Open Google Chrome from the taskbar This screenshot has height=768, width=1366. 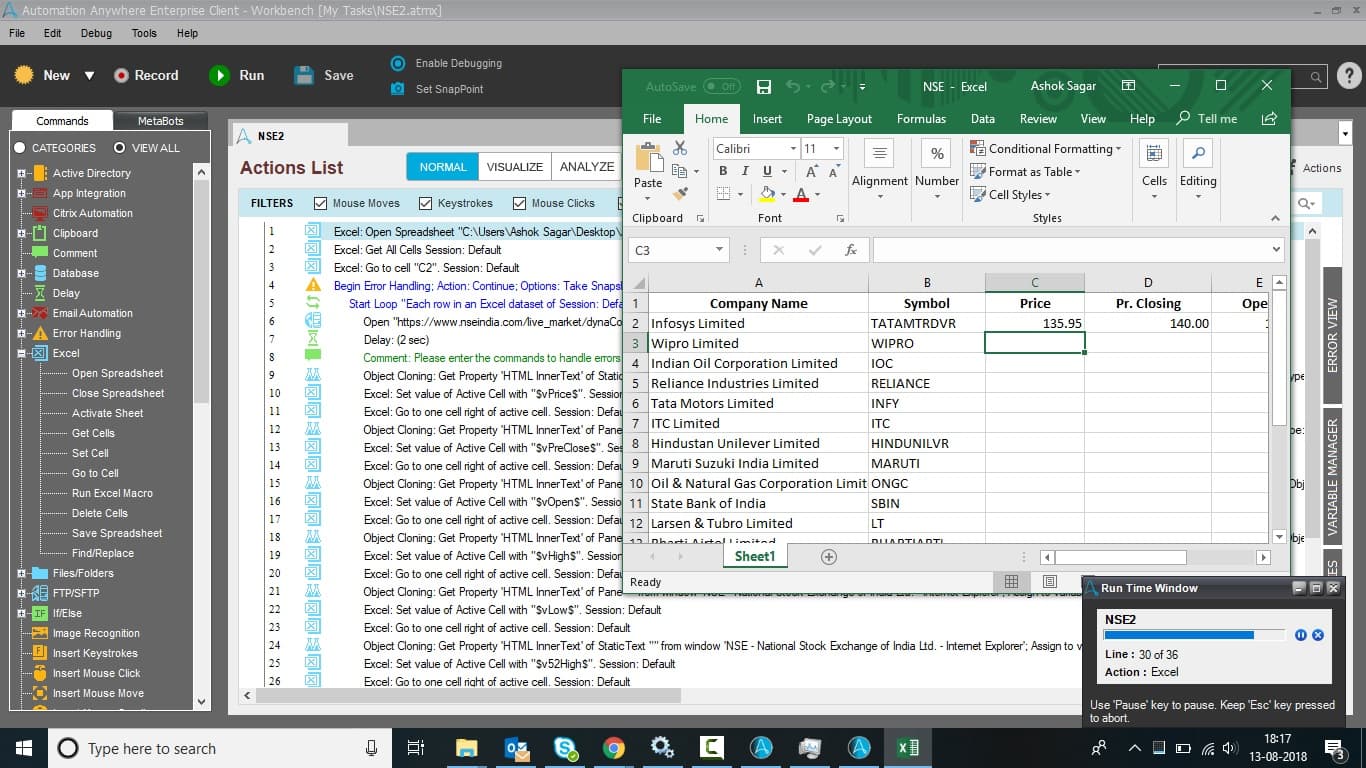click(613, 748)
